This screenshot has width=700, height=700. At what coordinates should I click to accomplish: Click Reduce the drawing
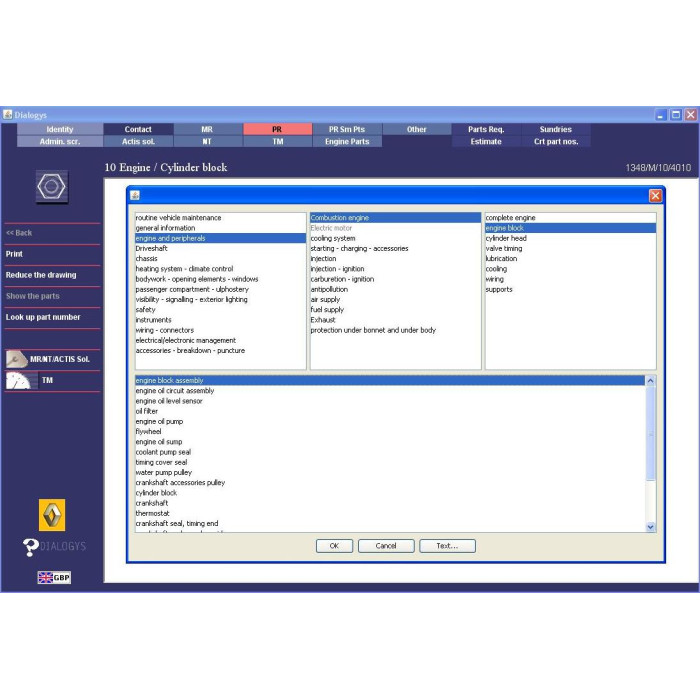pyautogui.click(x=41, y=275)
